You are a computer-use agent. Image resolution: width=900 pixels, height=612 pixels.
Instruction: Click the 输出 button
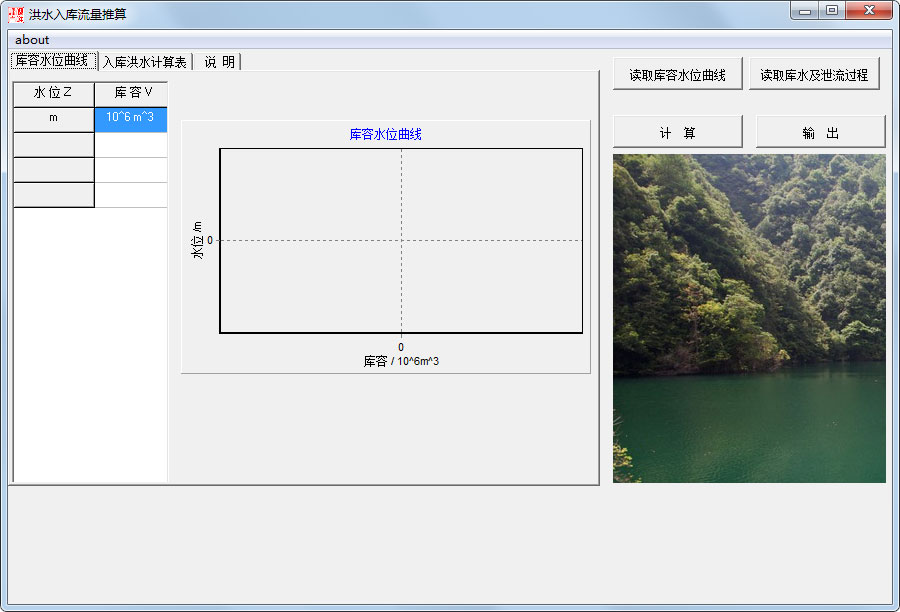point(820,132)
